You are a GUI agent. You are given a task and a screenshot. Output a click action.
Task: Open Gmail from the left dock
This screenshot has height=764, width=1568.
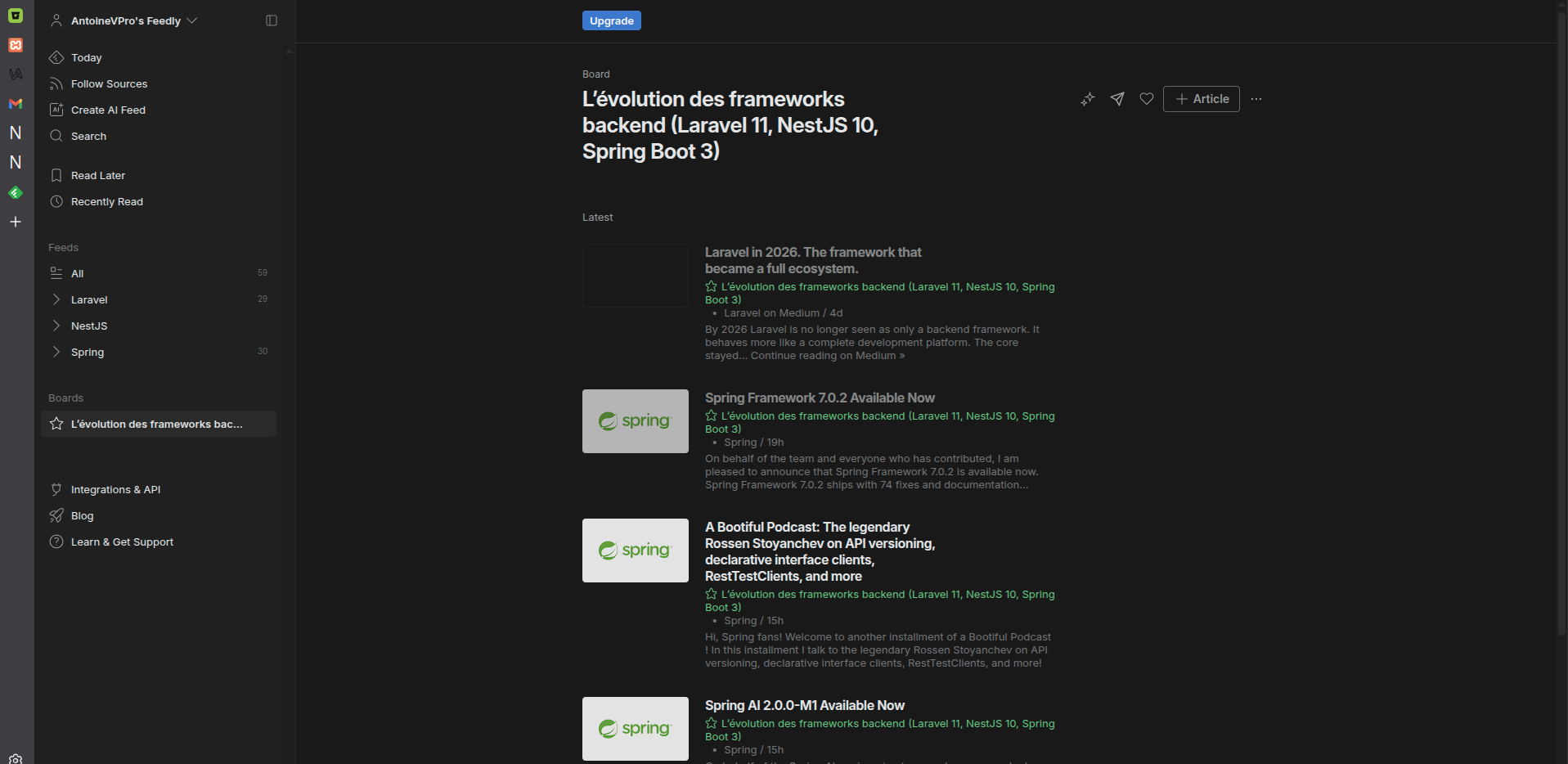pyautogui.click(x=15, y=104)
